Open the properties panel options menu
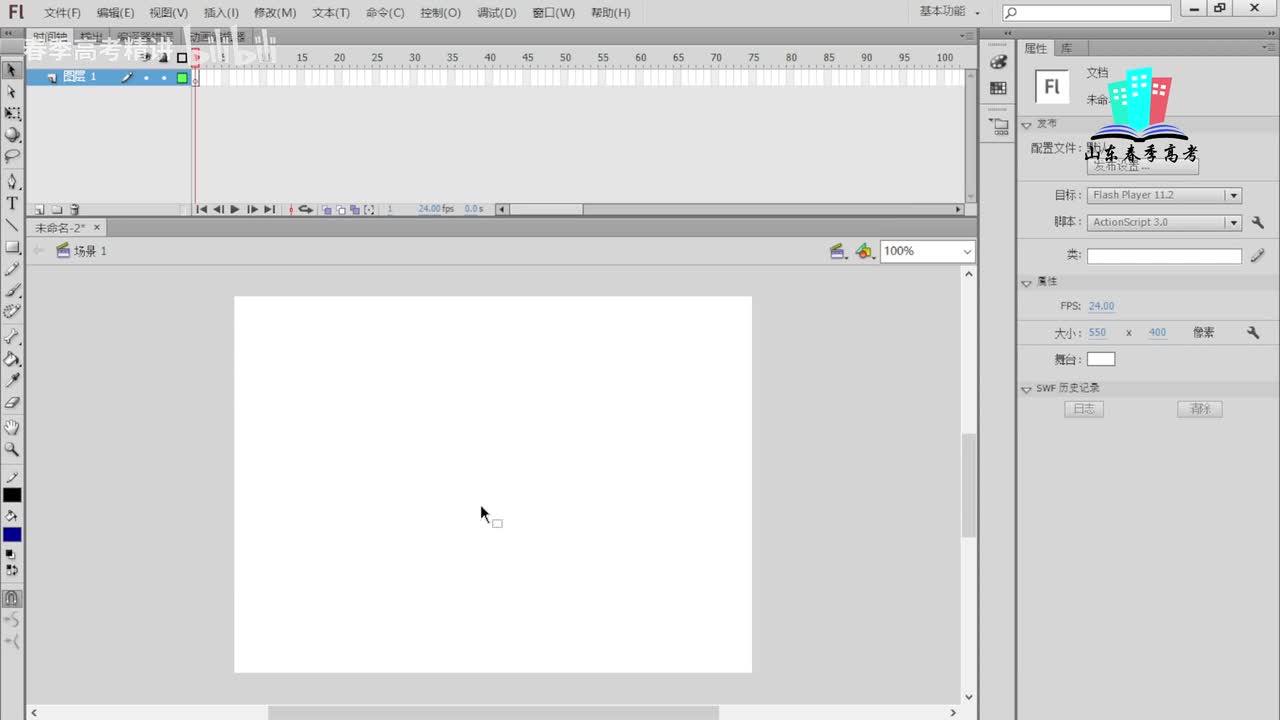 pyautogui.click(x=1268, y=47)
